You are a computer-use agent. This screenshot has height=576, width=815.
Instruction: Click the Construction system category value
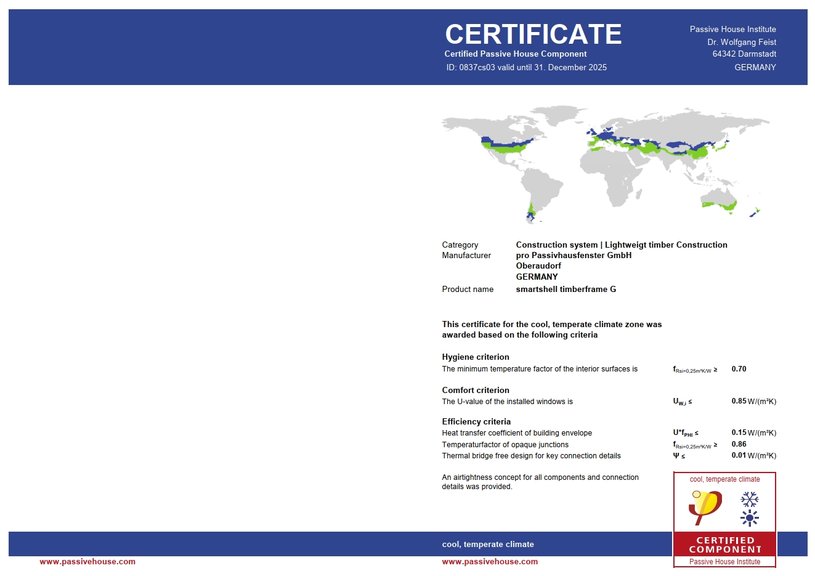click(x=621, y=245)
